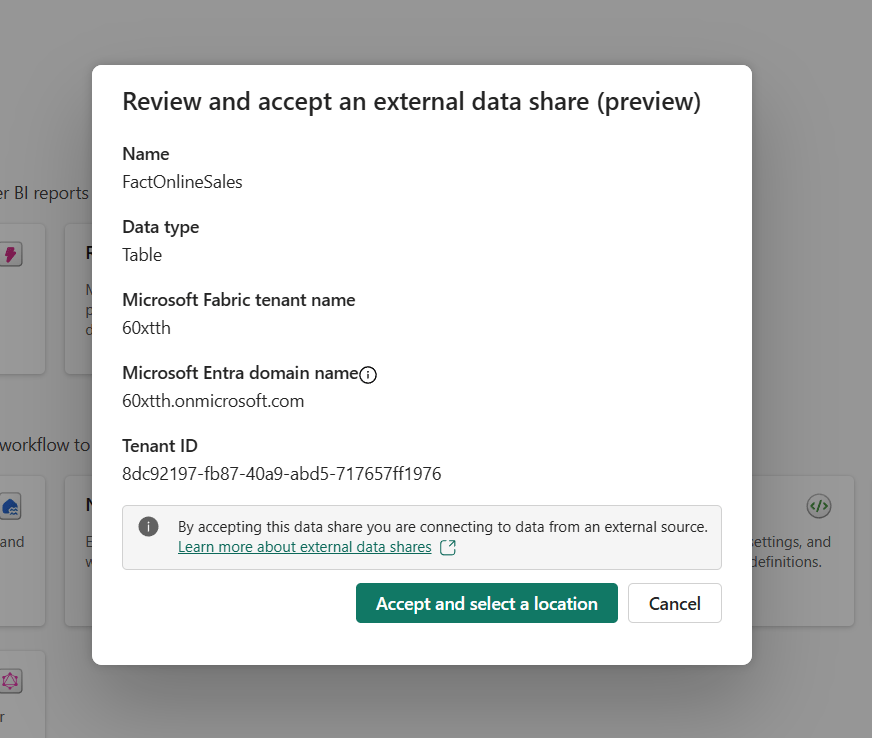Click the Table data type value
Viewport: 872px width, 738px height.
[142, 255]
